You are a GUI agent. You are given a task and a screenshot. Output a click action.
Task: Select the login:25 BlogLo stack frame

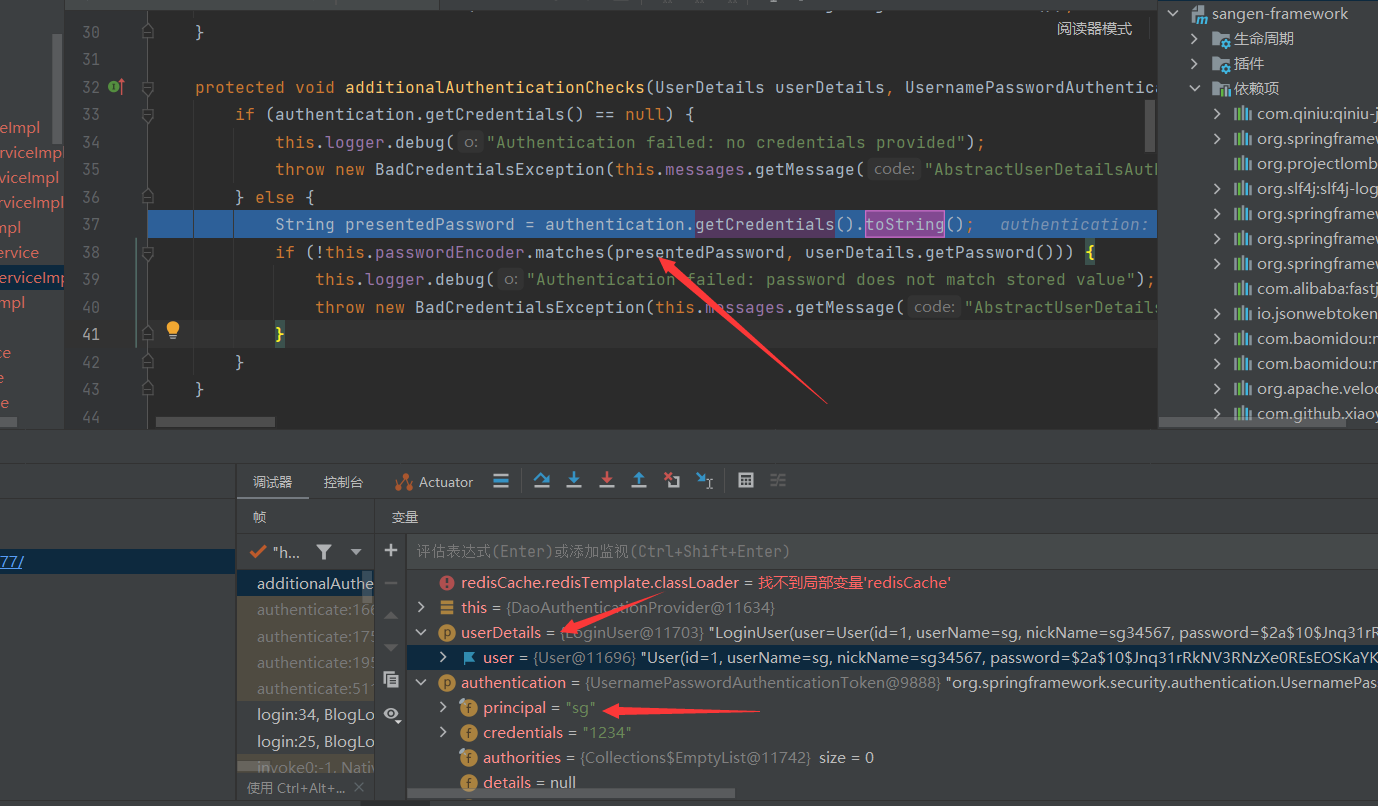click(305, 741)
